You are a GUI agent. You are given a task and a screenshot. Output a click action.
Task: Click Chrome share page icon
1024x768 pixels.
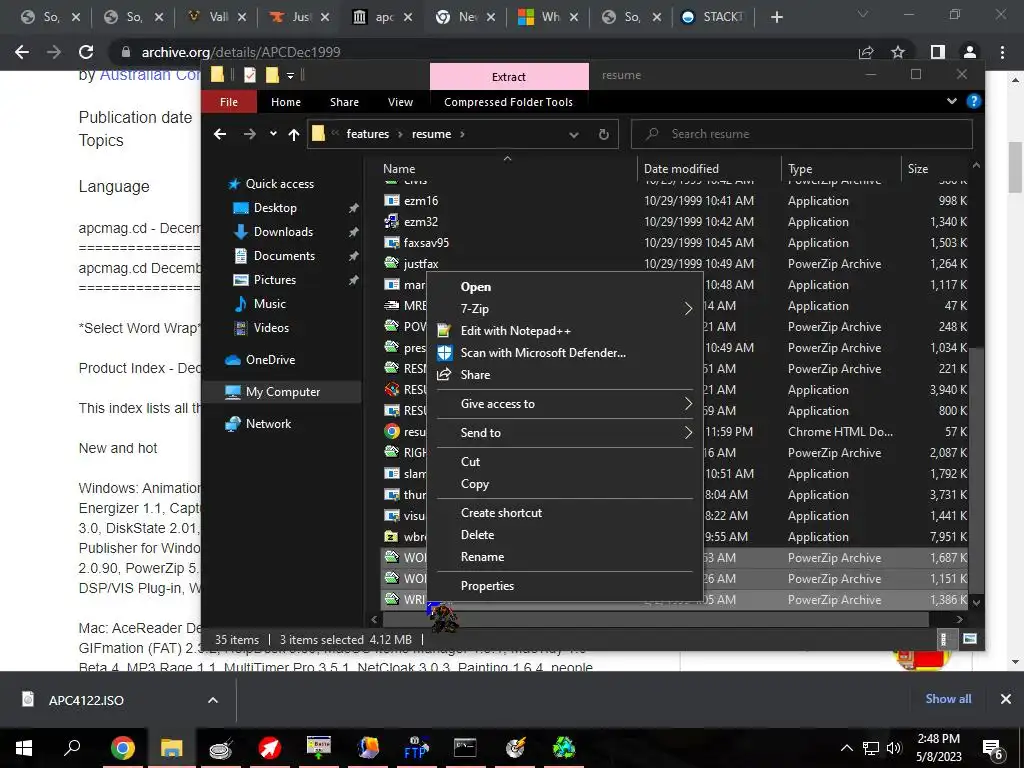coord(866,52)
